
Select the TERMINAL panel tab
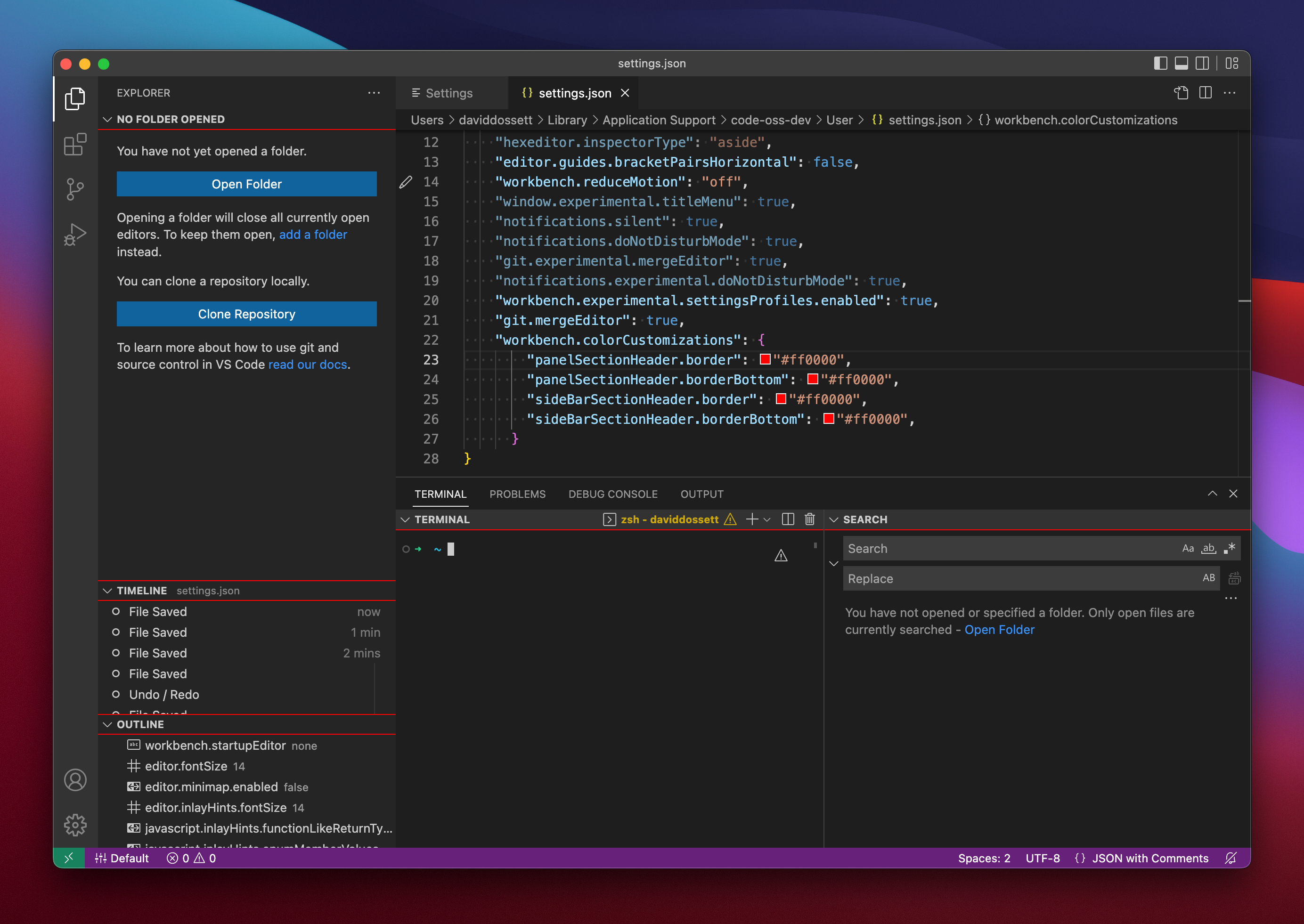[x=440, y=494]
